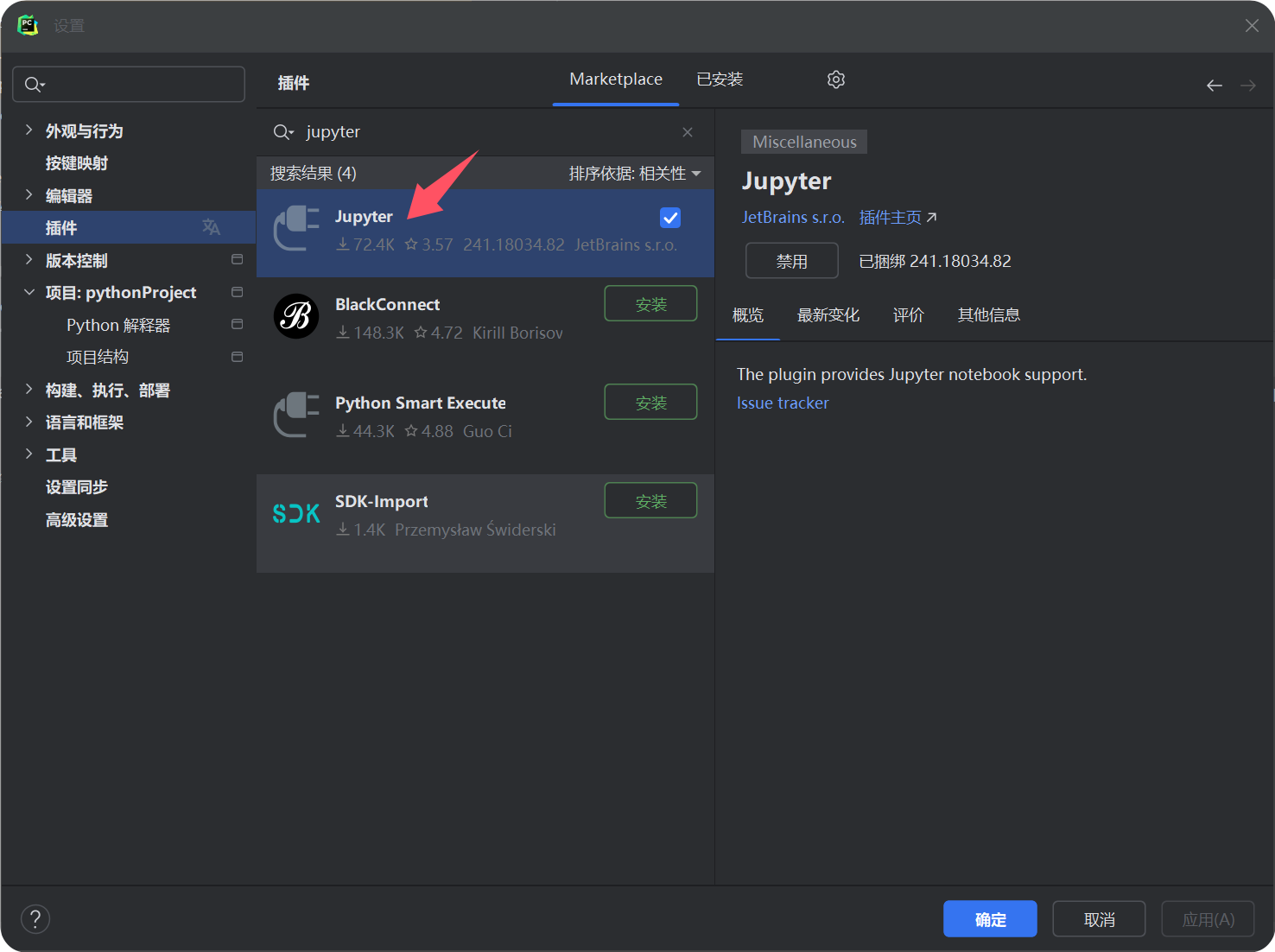Select the Jupyter plugin name in the results
The image size is (1275, 952).
(x=364, y=217)
